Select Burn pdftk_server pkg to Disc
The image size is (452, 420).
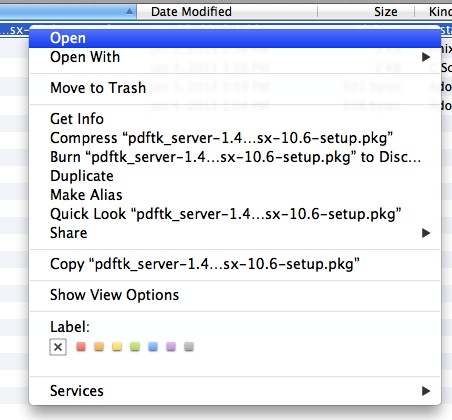coord(235,157)
